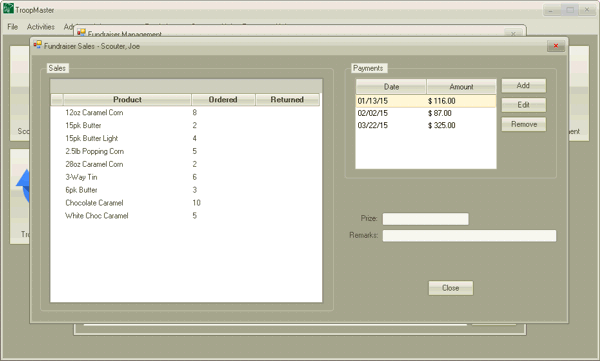Click the TroopMaster application icon
Image resolution: width=600 pixels, height=361 pixels.
pyautogui.click(x=8, y=8)
